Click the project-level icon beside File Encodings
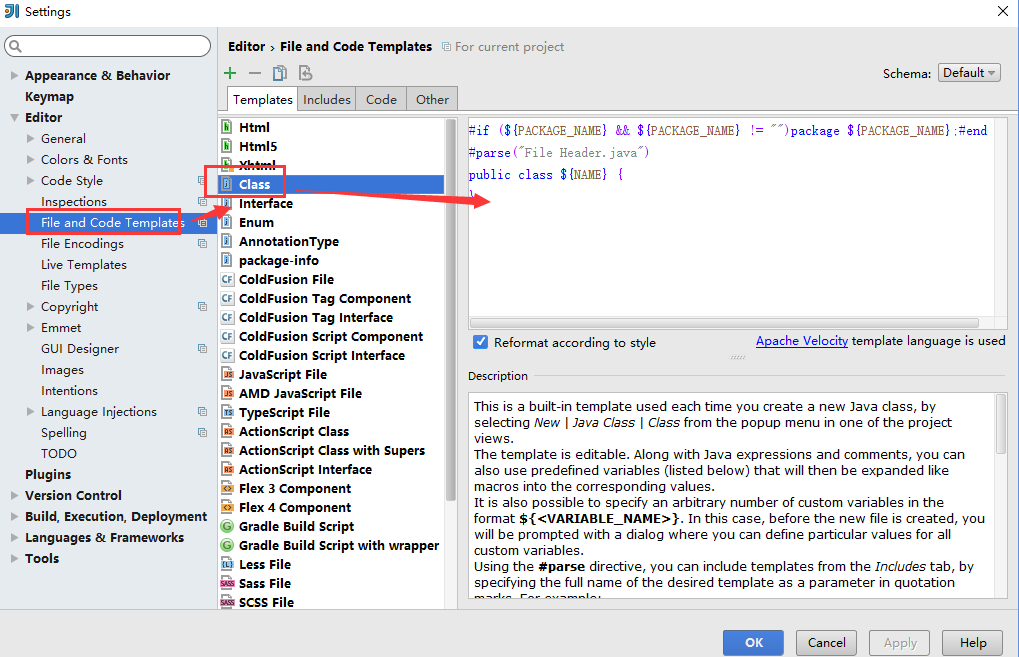The height and width of the screenshot is (657, 1019). coord(202,244)
